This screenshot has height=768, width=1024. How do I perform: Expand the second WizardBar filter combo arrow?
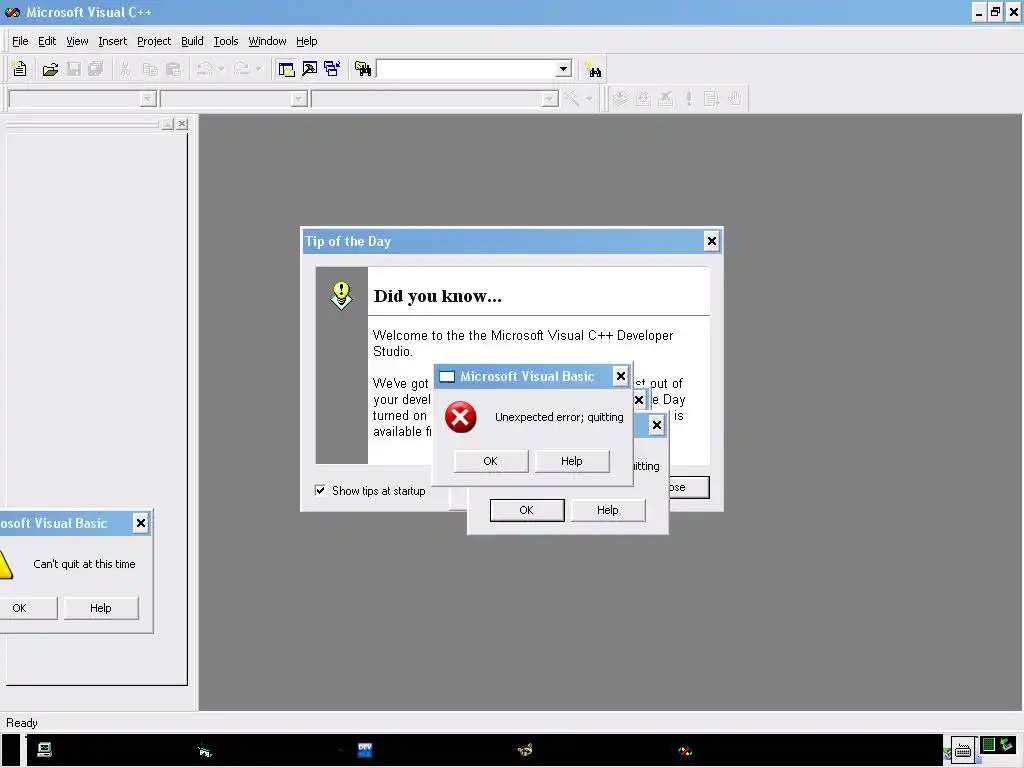(299, 99)
